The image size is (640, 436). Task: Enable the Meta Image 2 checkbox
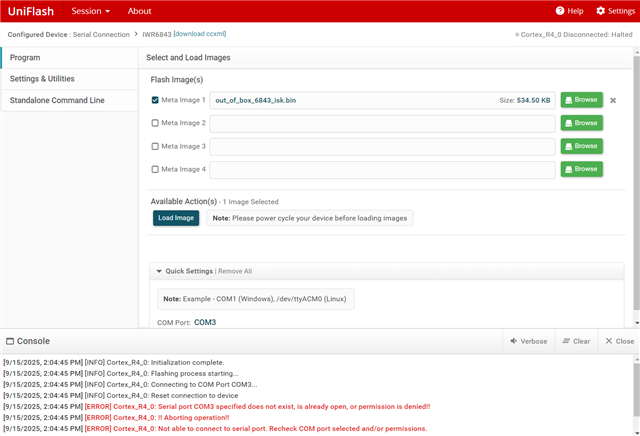pyautogui.click(x=155, y=123)
